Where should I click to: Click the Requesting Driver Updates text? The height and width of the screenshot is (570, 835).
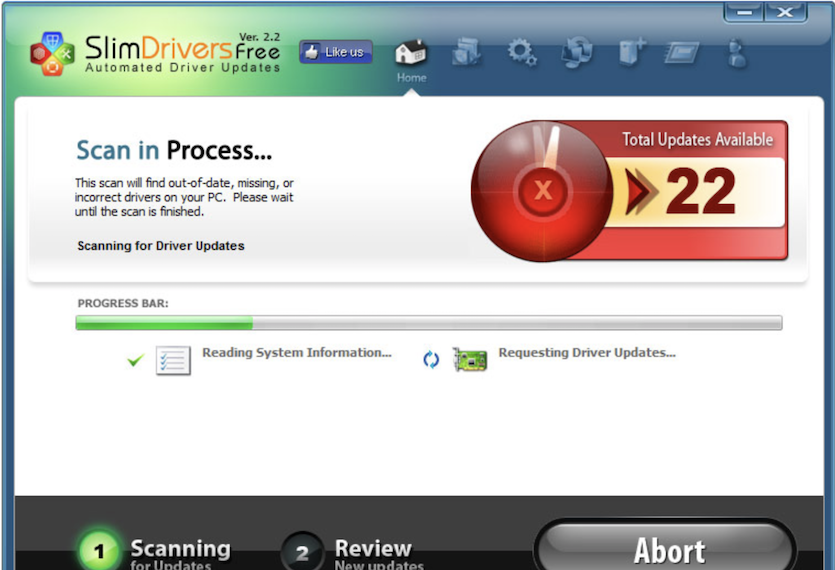(587, 353)
